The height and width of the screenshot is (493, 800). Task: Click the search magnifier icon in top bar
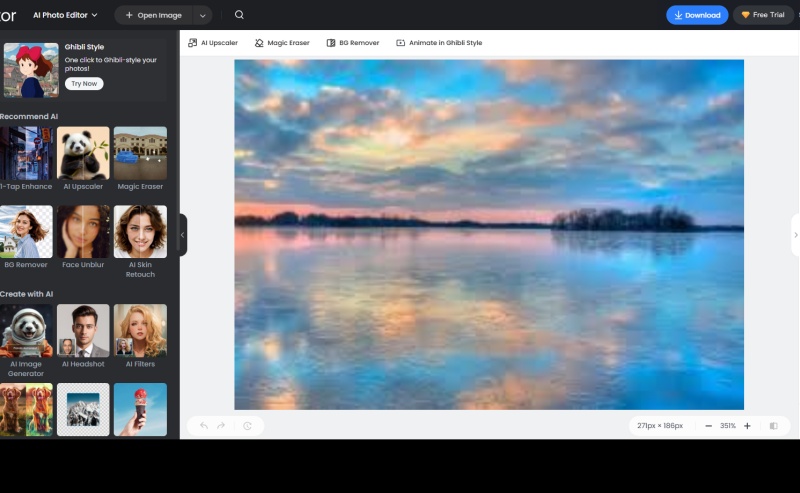239,15
